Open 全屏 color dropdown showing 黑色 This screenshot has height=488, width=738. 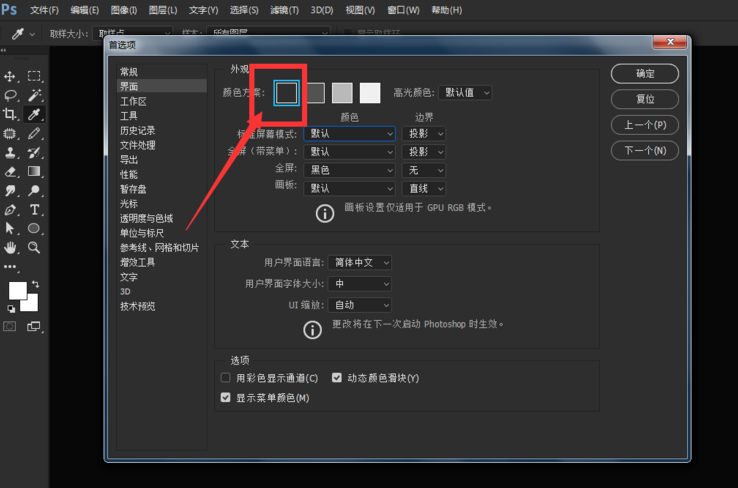(x=349, y=170)
